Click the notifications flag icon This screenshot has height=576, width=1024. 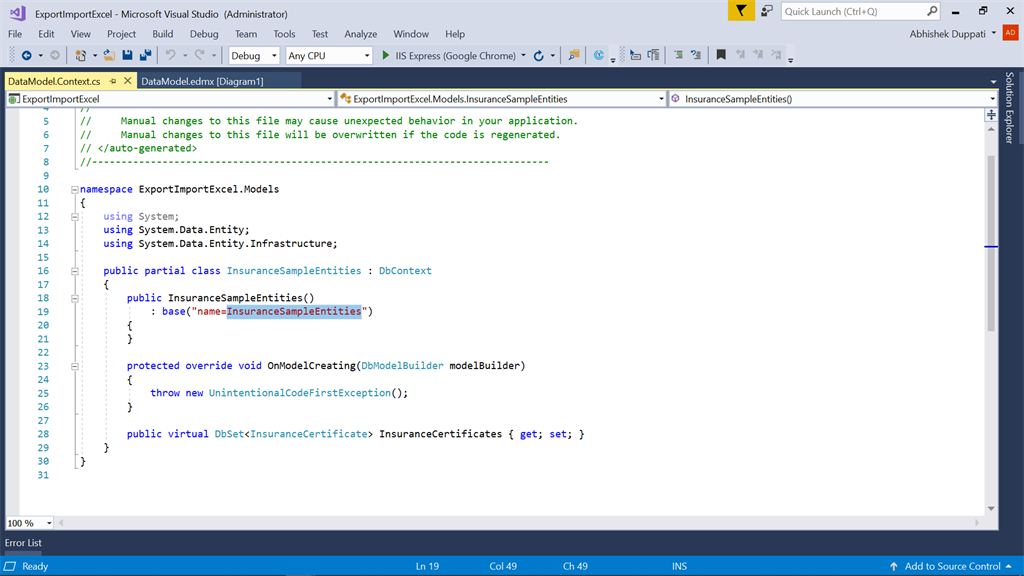click(740, 11)
